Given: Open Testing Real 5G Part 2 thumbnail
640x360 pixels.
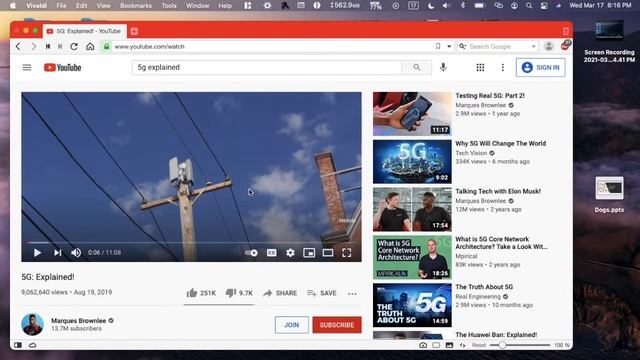Looking at the screenshot, I should [x=412, y=114].
